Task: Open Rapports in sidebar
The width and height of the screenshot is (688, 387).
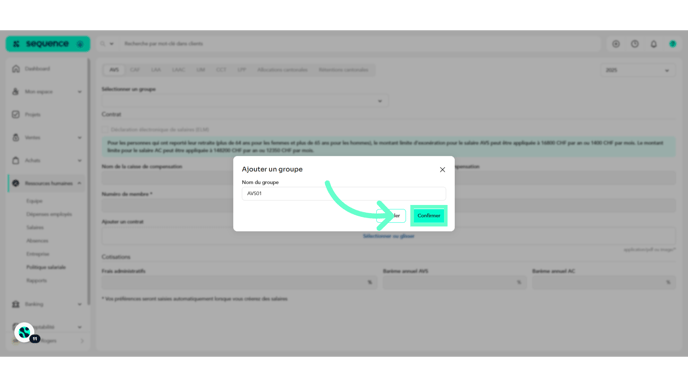Action: coord(36,281)
